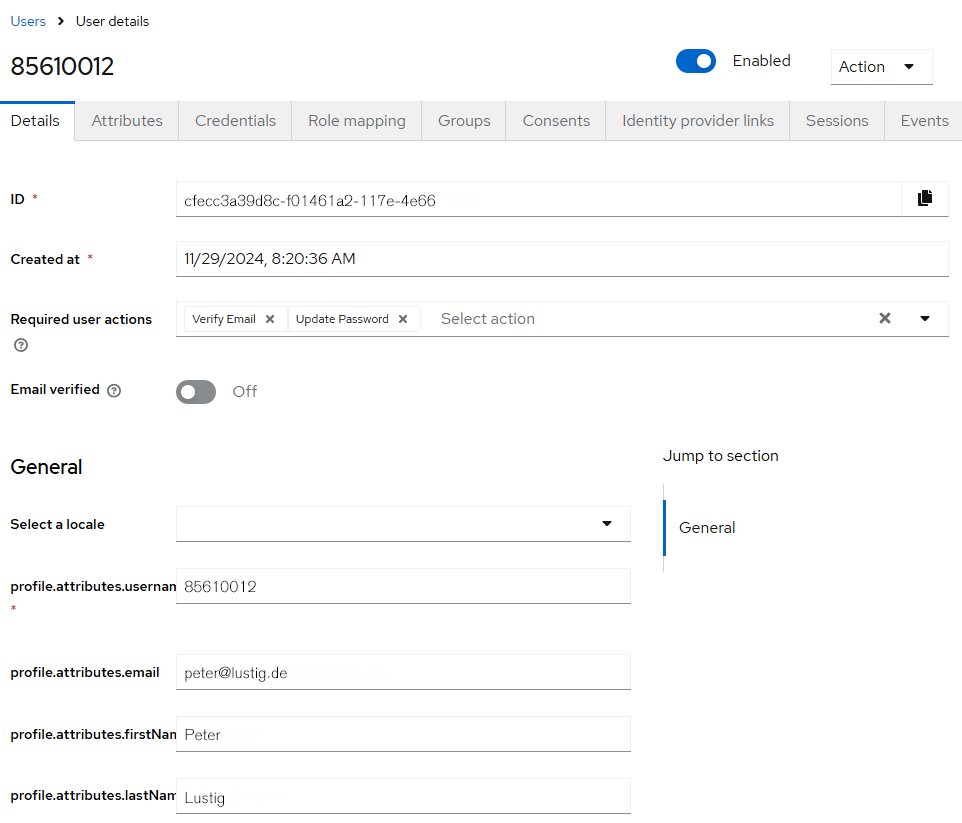This screenshot has height=823, width=962.
Task: Open the Credentials tab
Action: [x=236, y=121]
